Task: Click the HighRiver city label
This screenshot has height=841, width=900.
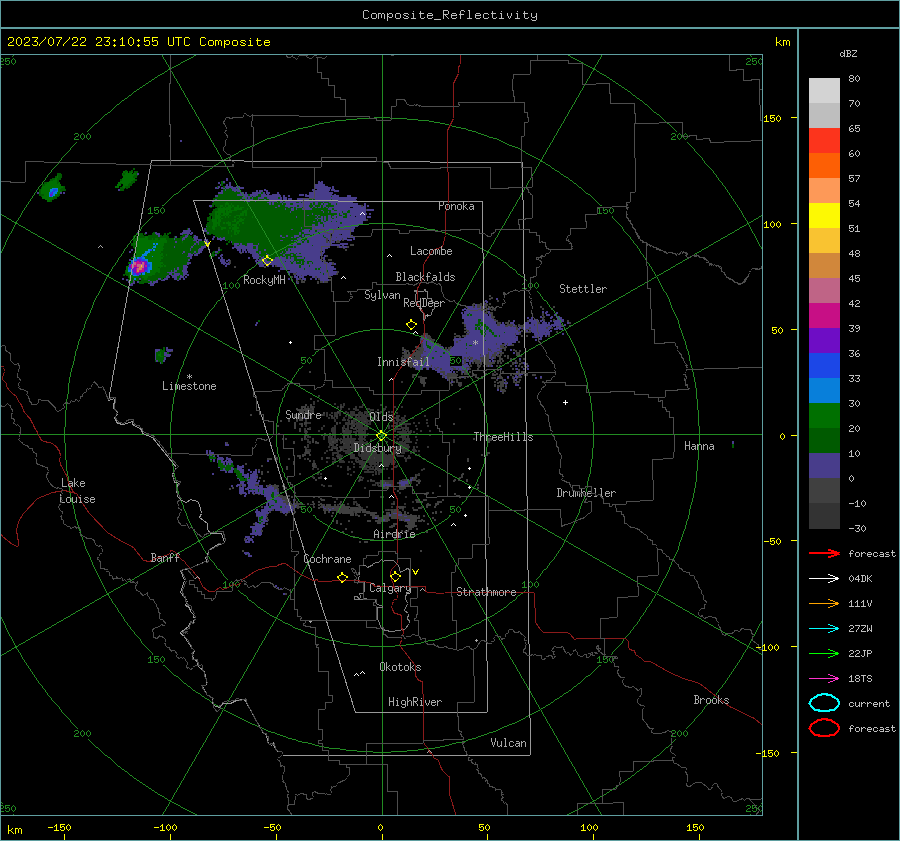Action: [415, 702]
